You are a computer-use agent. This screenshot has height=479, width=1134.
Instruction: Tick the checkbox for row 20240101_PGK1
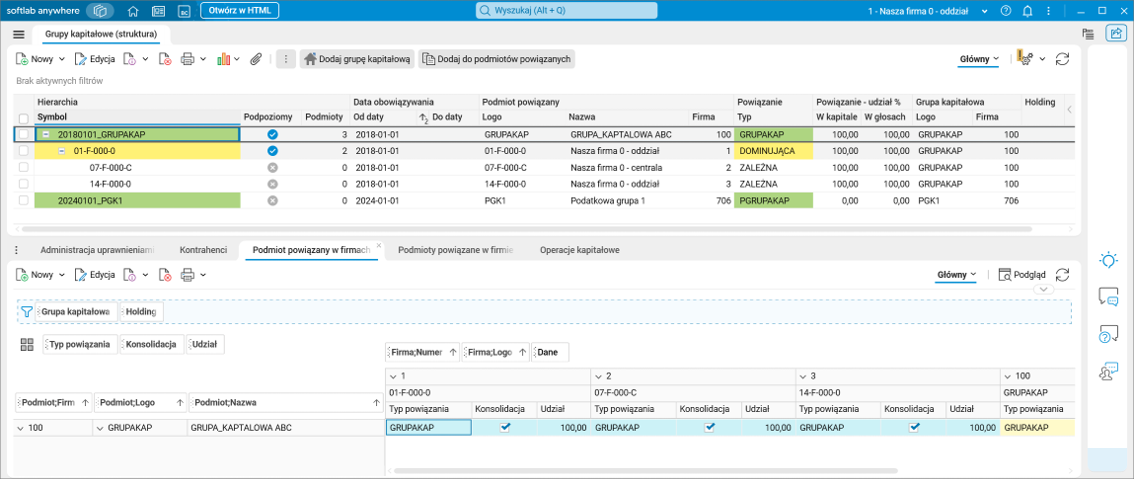coord(24,201)
